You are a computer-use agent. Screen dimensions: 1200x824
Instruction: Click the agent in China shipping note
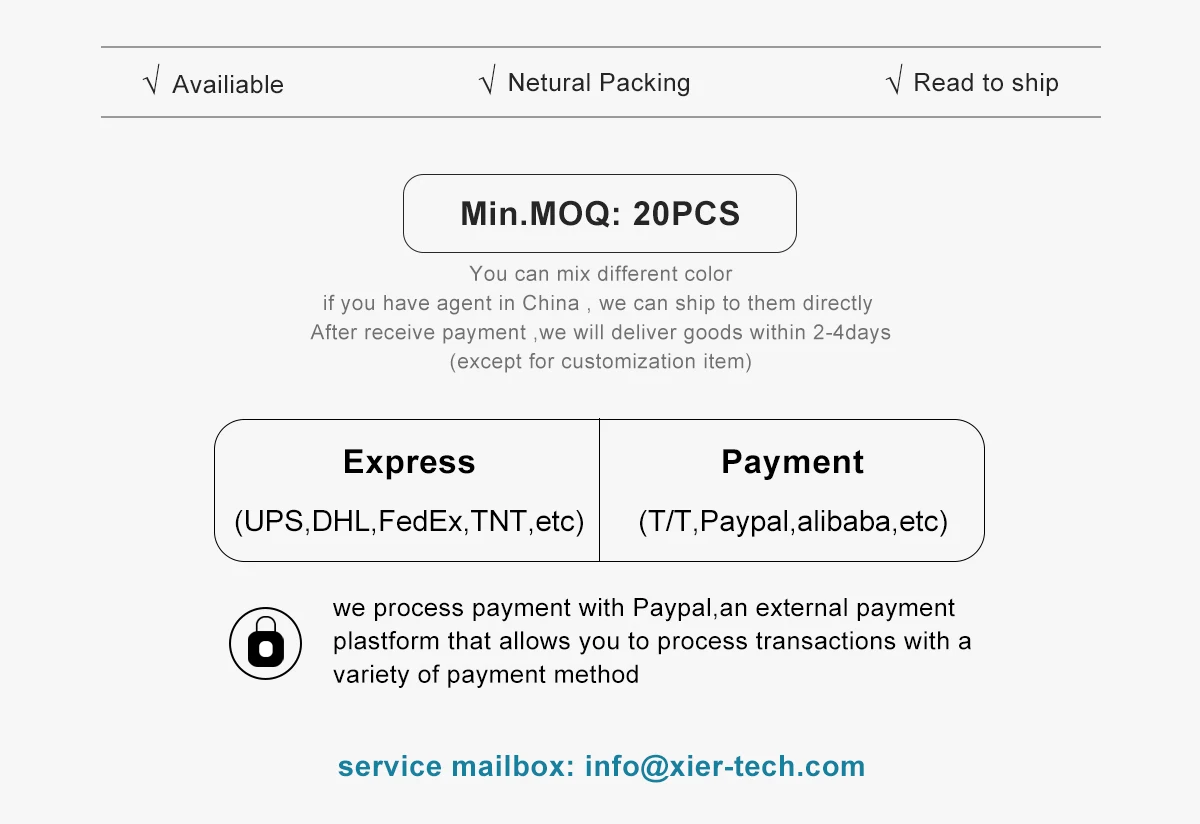click(x=597, y=303)
